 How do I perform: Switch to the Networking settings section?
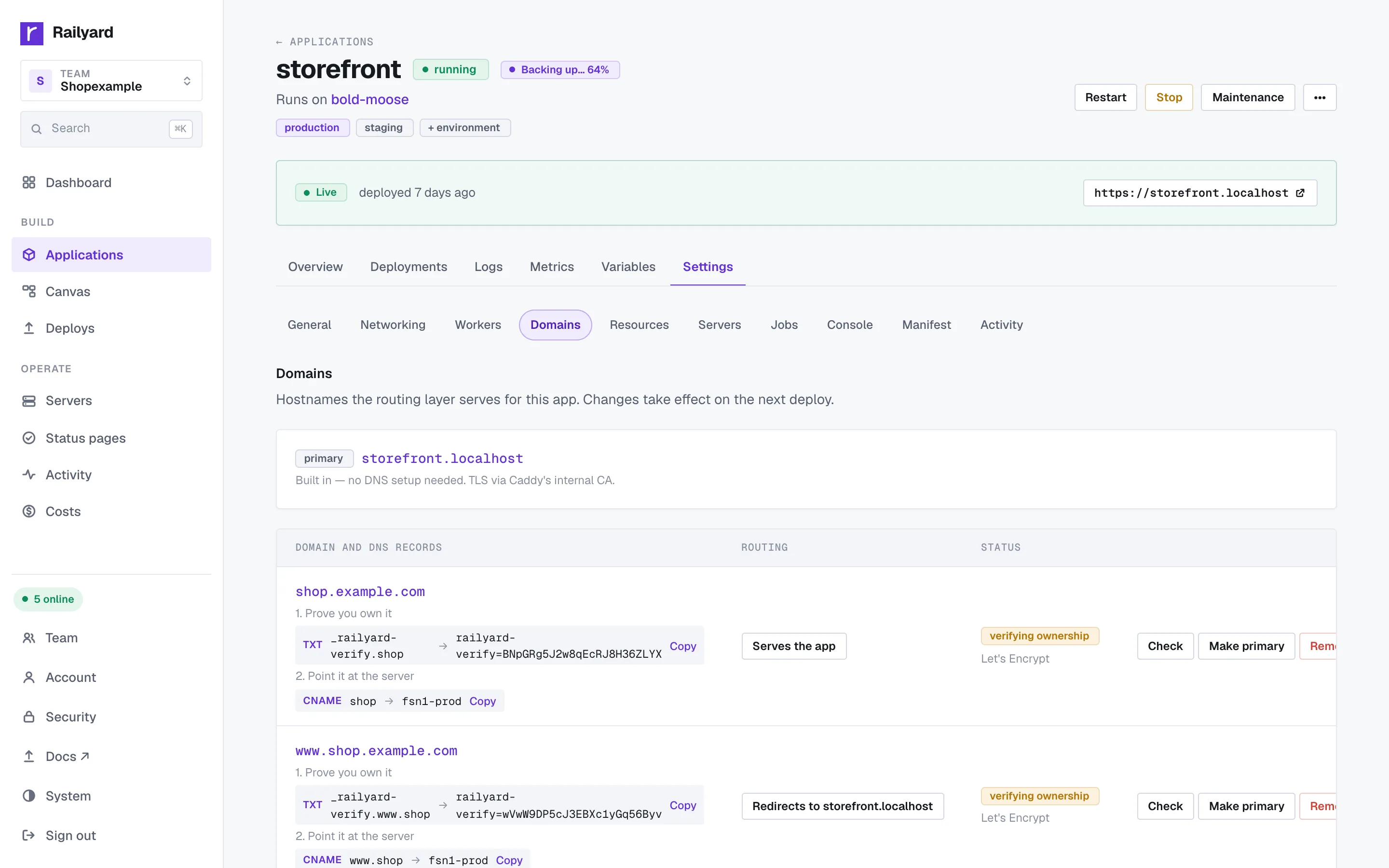point(393,325)
